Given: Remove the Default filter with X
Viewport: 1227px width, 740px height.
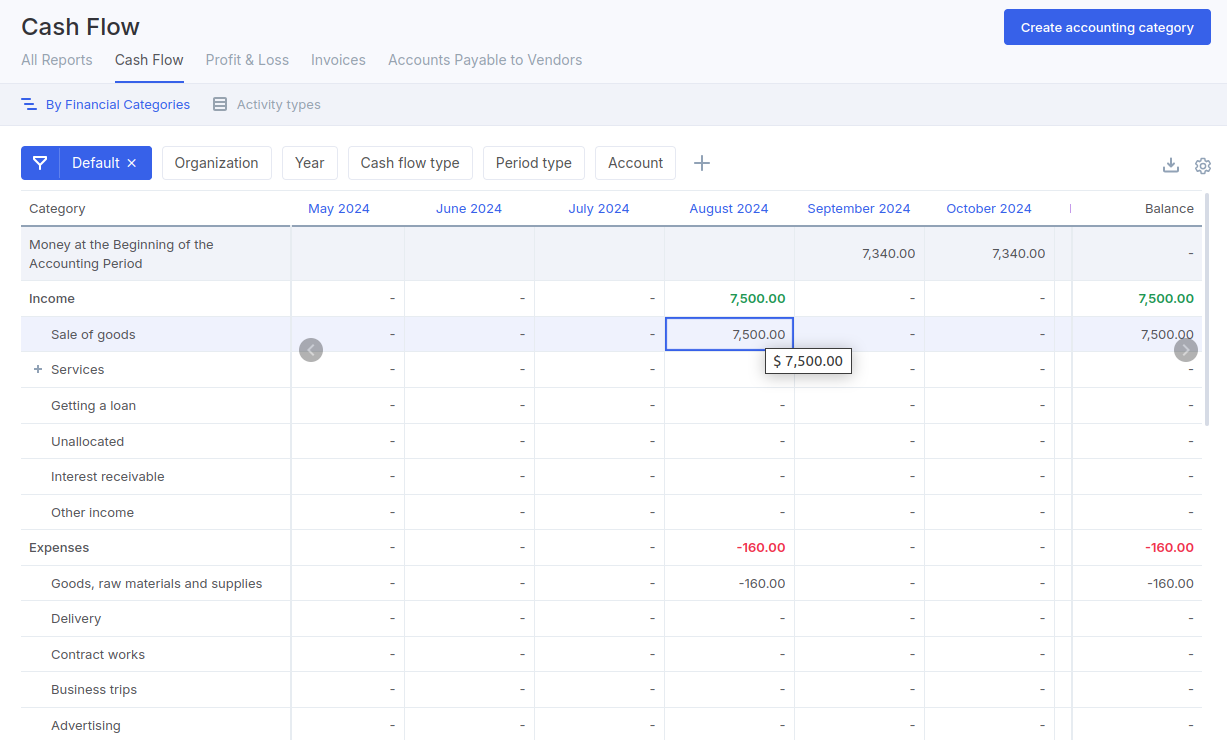Looking at the screenshot, I should (x=131, y=163).
